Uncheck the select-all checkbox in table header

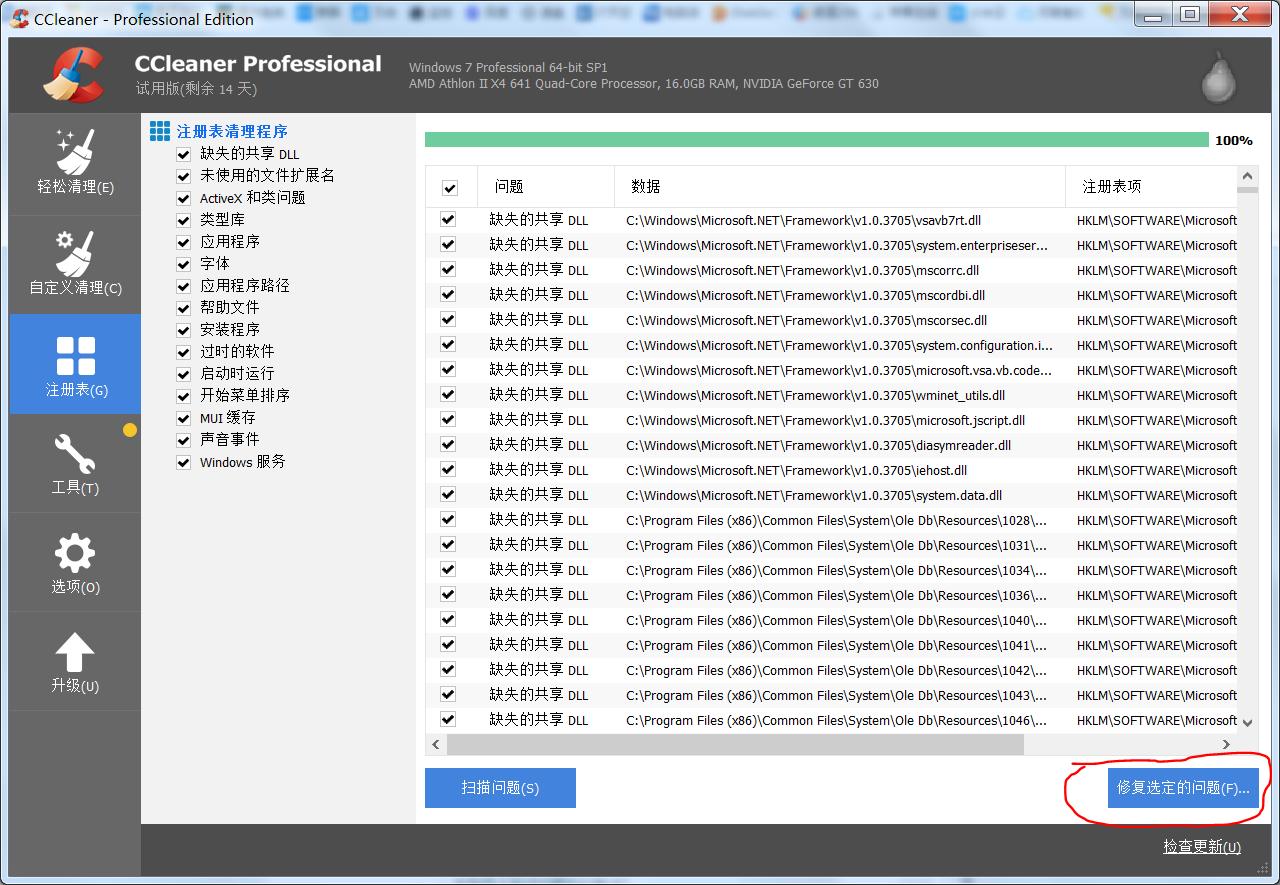tap(450, 187)
